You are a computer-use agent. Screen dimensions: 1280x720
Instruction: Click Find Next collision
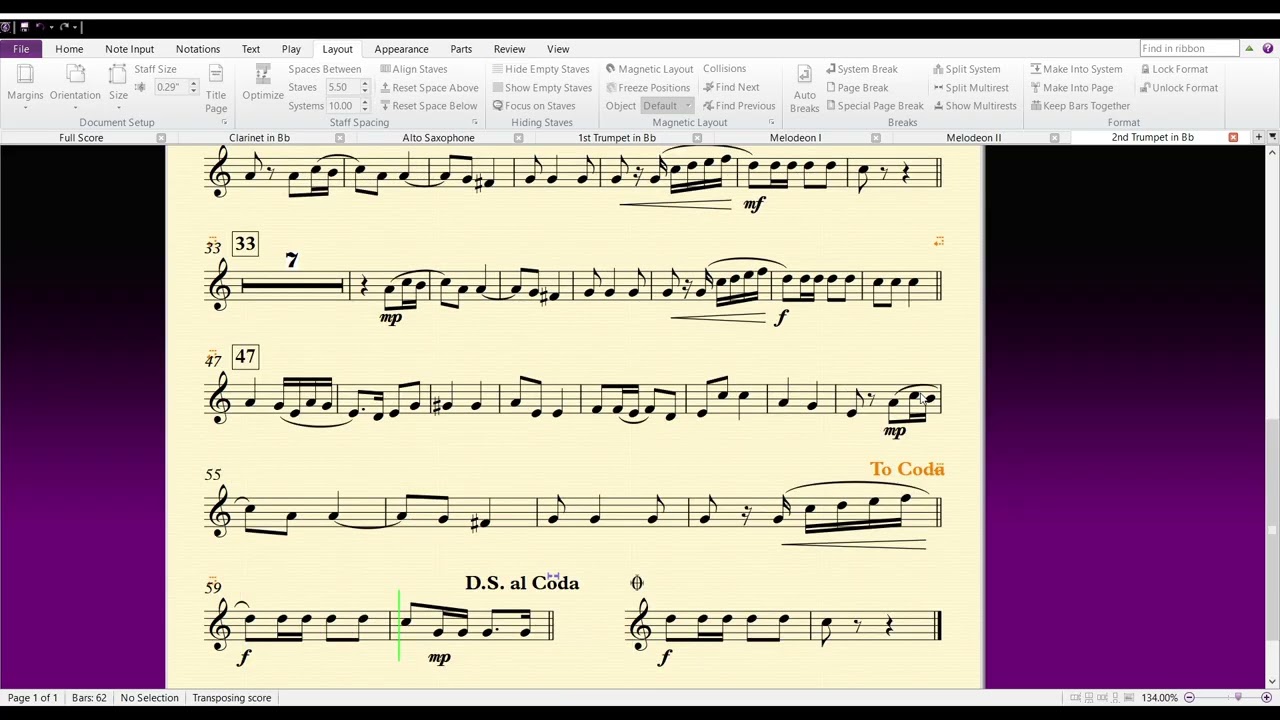coord(730,88)
